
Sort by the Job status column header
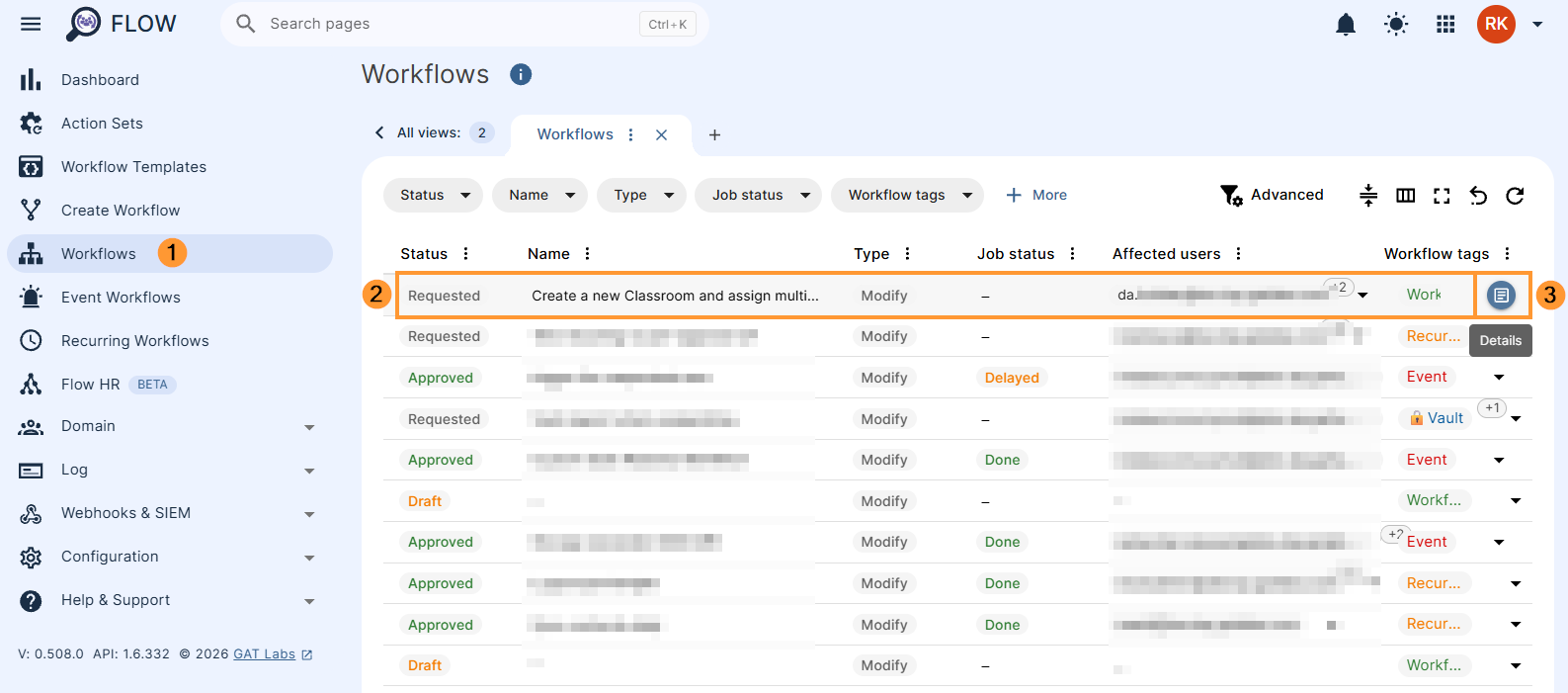(1016, 254)
